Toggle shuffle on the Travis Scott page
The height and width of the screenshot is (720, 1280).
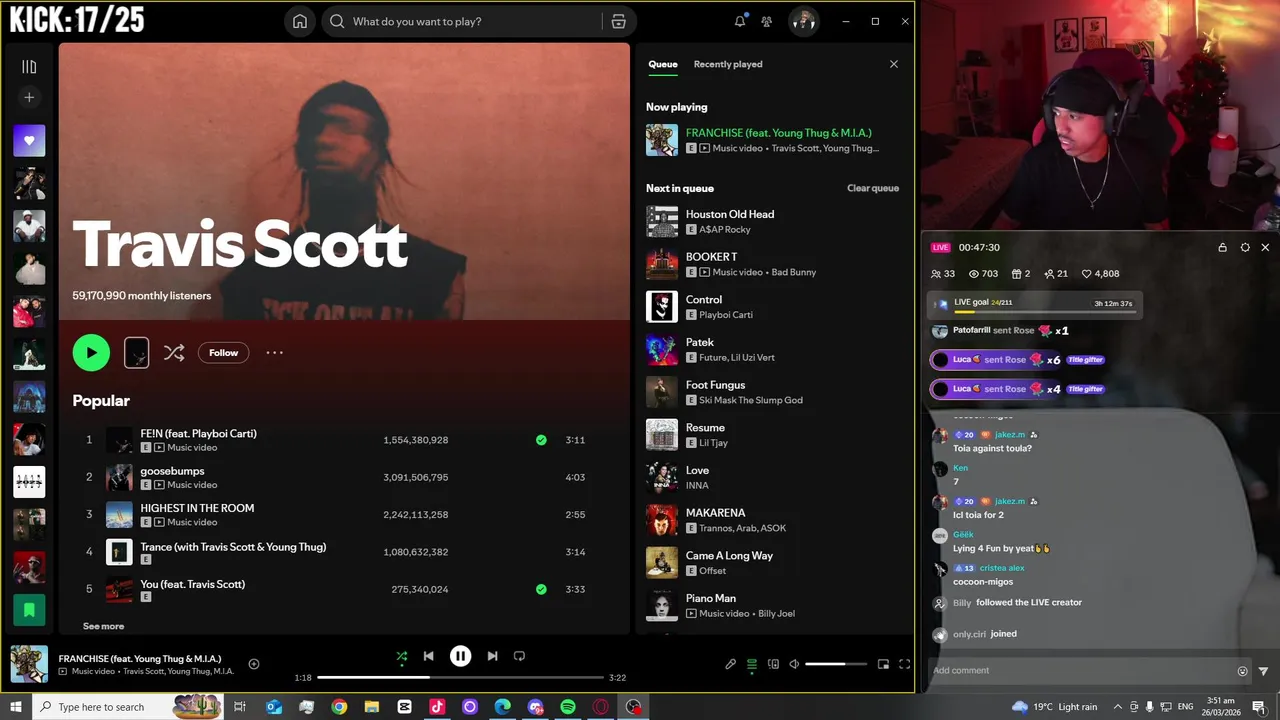click(174, 352)
